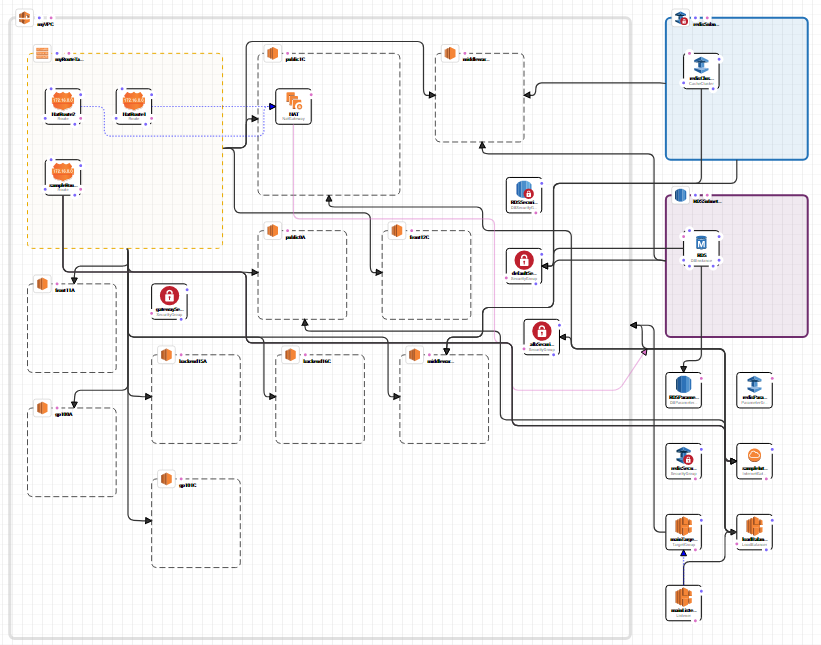The width and height of the screenshot is (821, 645).
Task: Select the RDSSecurity DBSecurityGroup node
Action: pyautogui.click(x=524, y=195)
